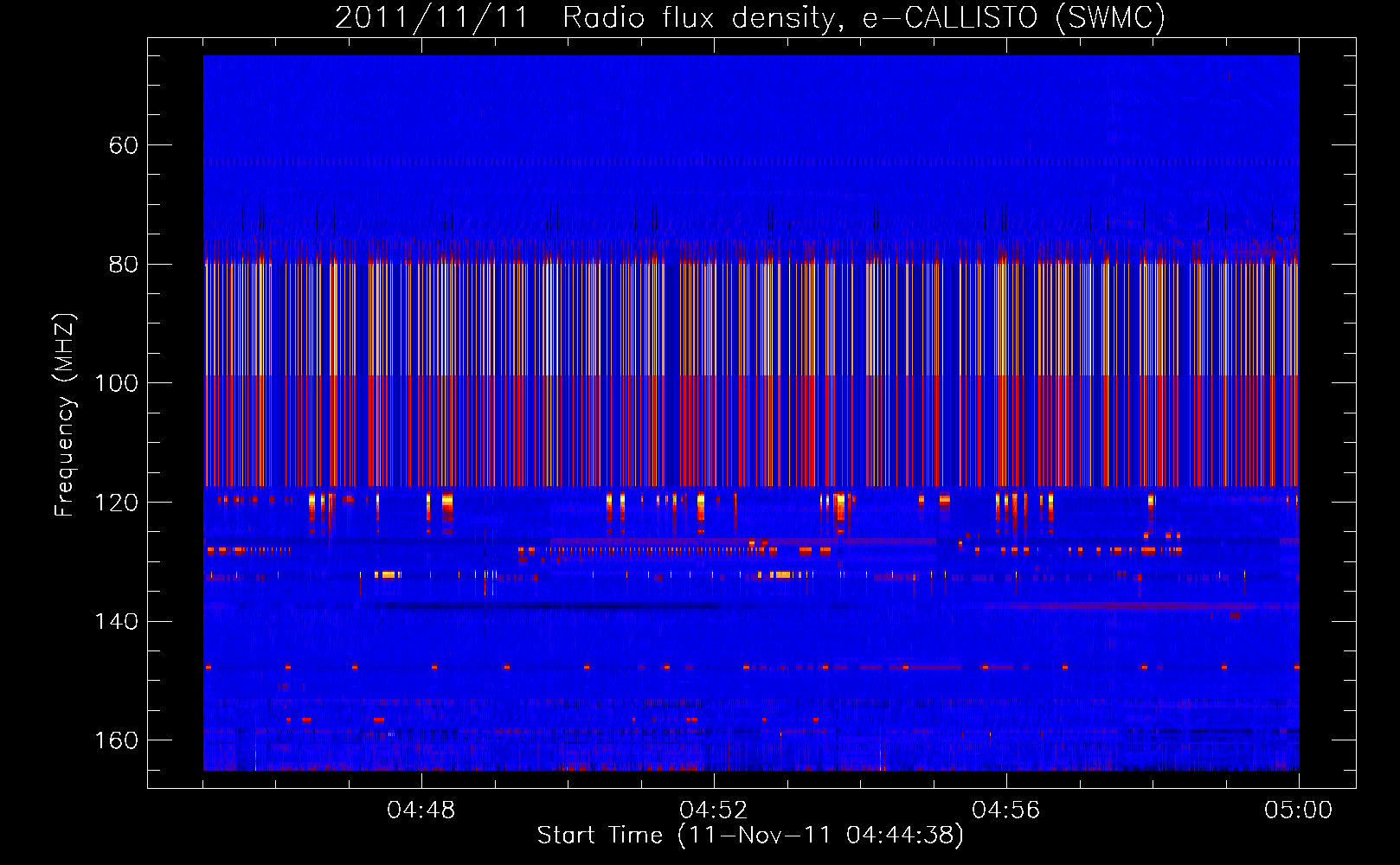1400x865 pixels.
Task: Click the 100 MHz frequency tick label
Action: (117, 383)
